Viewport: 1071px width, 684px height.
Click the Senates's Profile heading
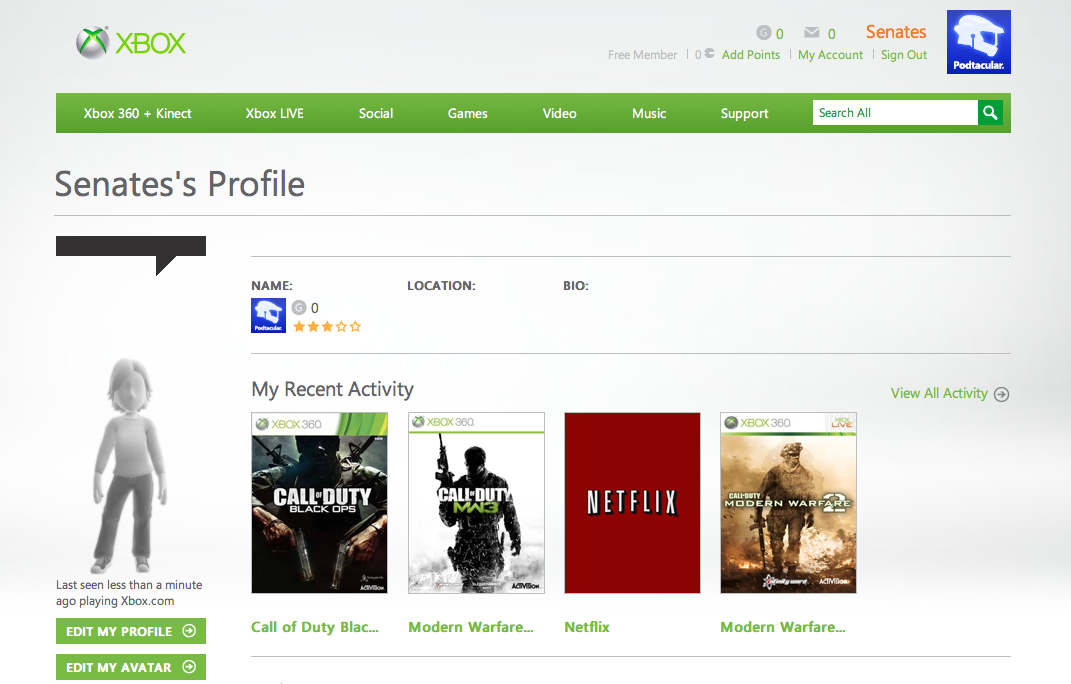pyautogui.click(x=180, y=184)
